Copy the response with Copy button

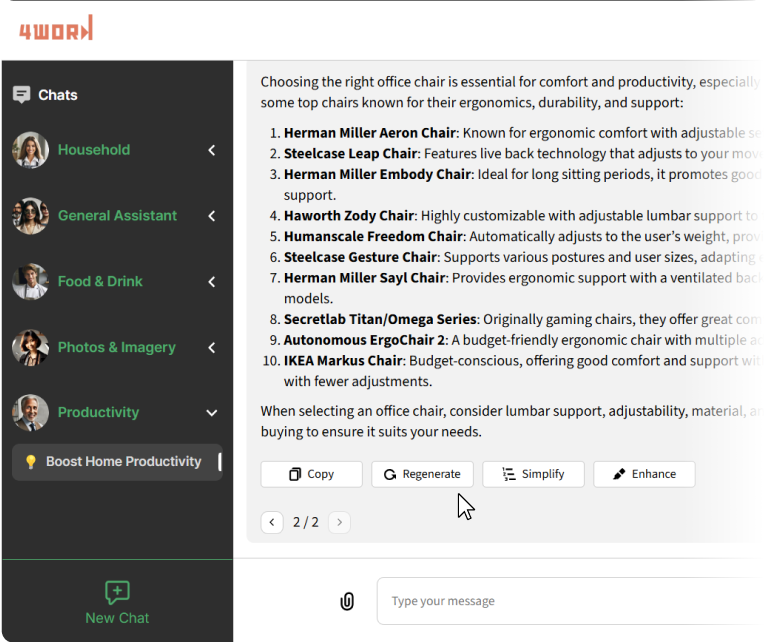pyautogui.click(x=311, y=474)
